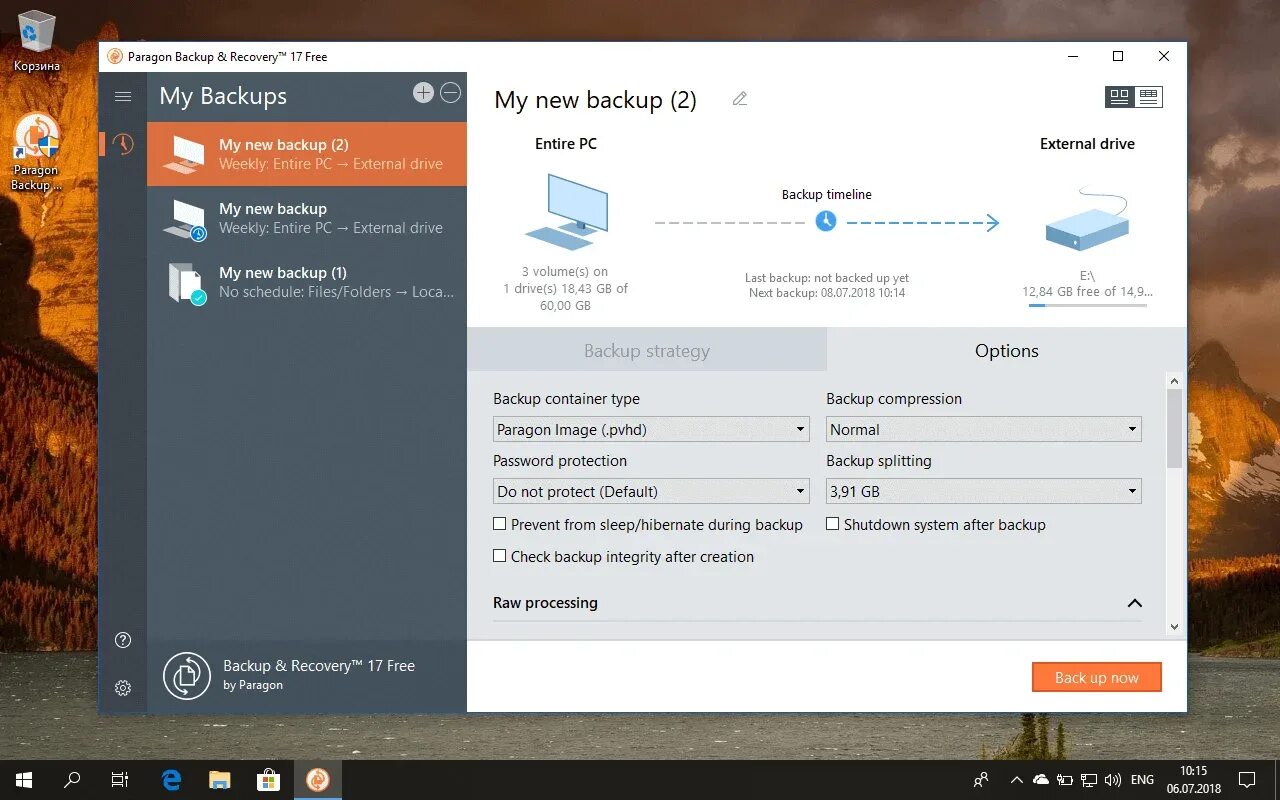Remove backup with the minus icon
Screen dimensions: 1280x800
pyautogui.click(x=451, y=93)
